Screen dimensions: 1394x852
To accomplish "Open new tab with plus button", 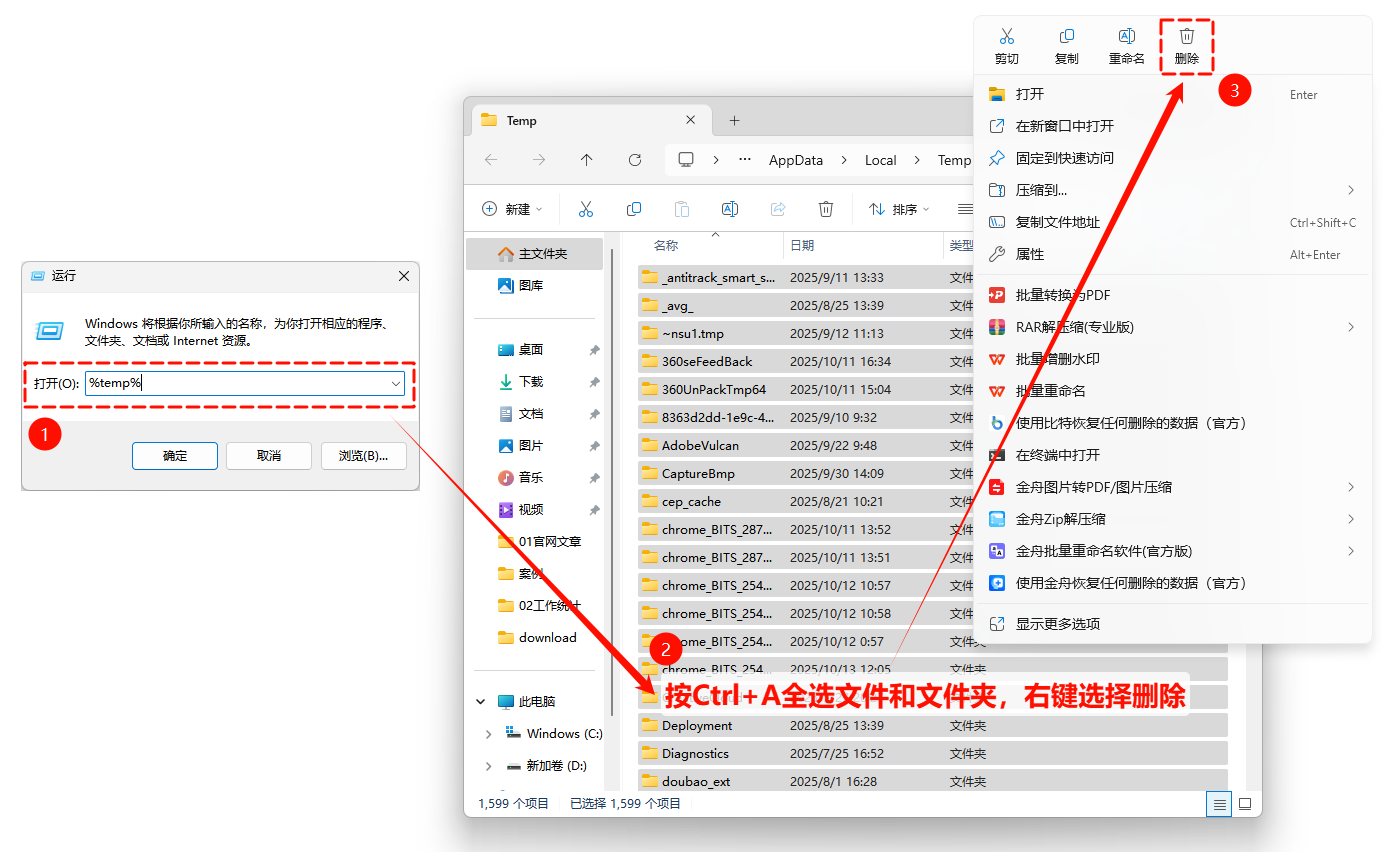I will pyautogui.click(x=734, y=120).
